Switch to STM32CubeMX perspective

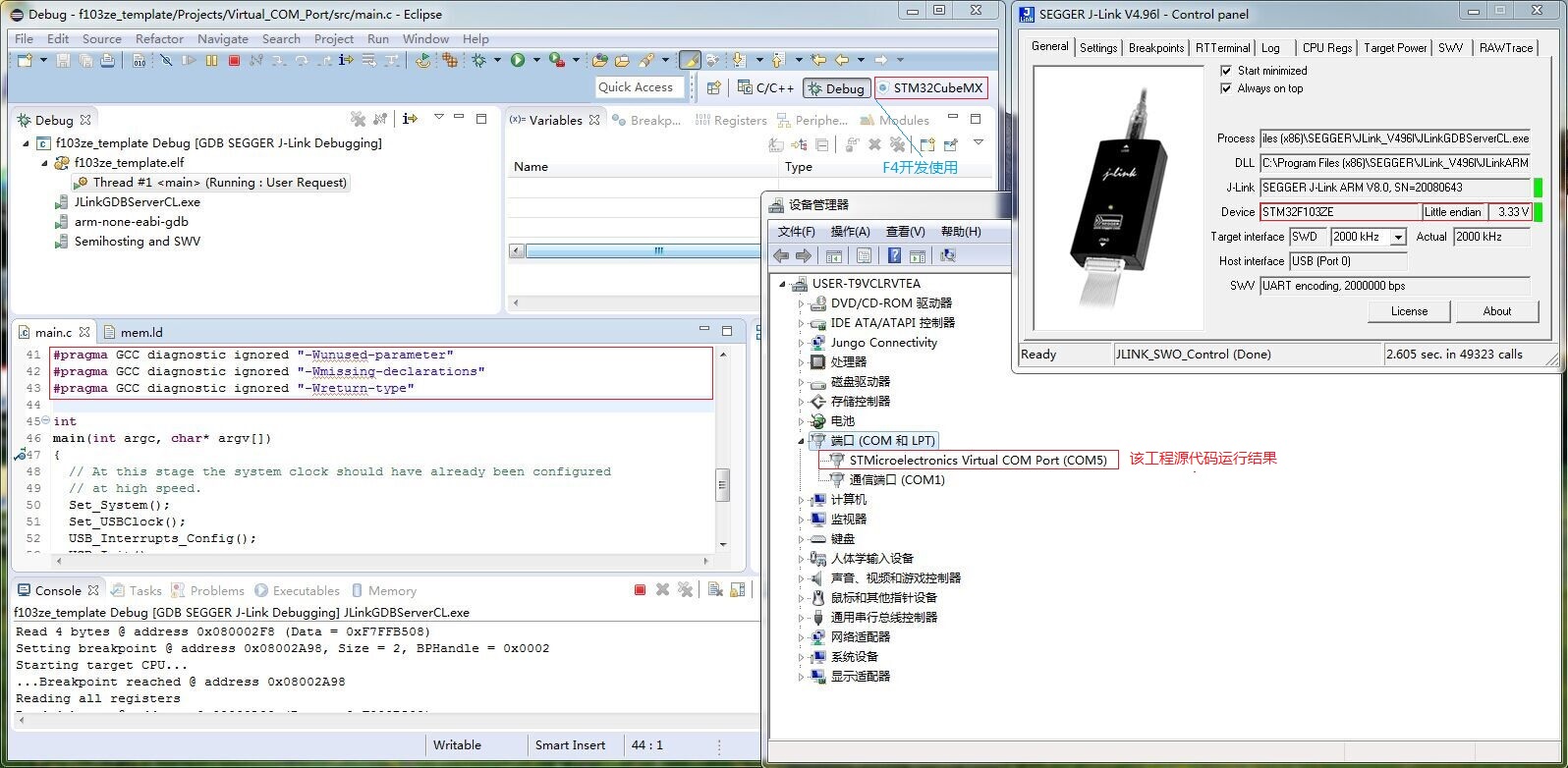click(x=929, y=87)
